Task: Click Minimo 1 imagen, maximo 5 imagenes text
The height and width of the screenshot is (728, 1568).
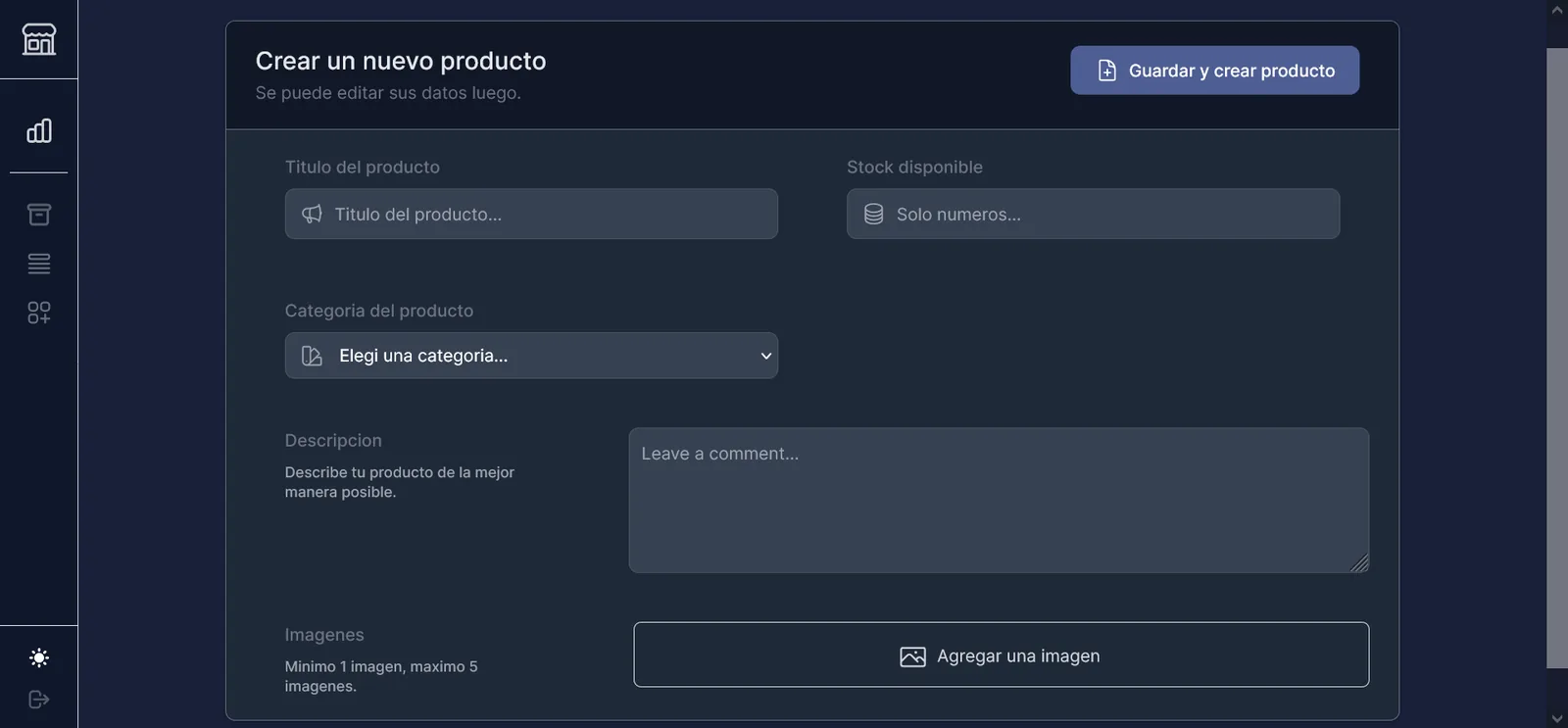Action: tap(381, 676)
